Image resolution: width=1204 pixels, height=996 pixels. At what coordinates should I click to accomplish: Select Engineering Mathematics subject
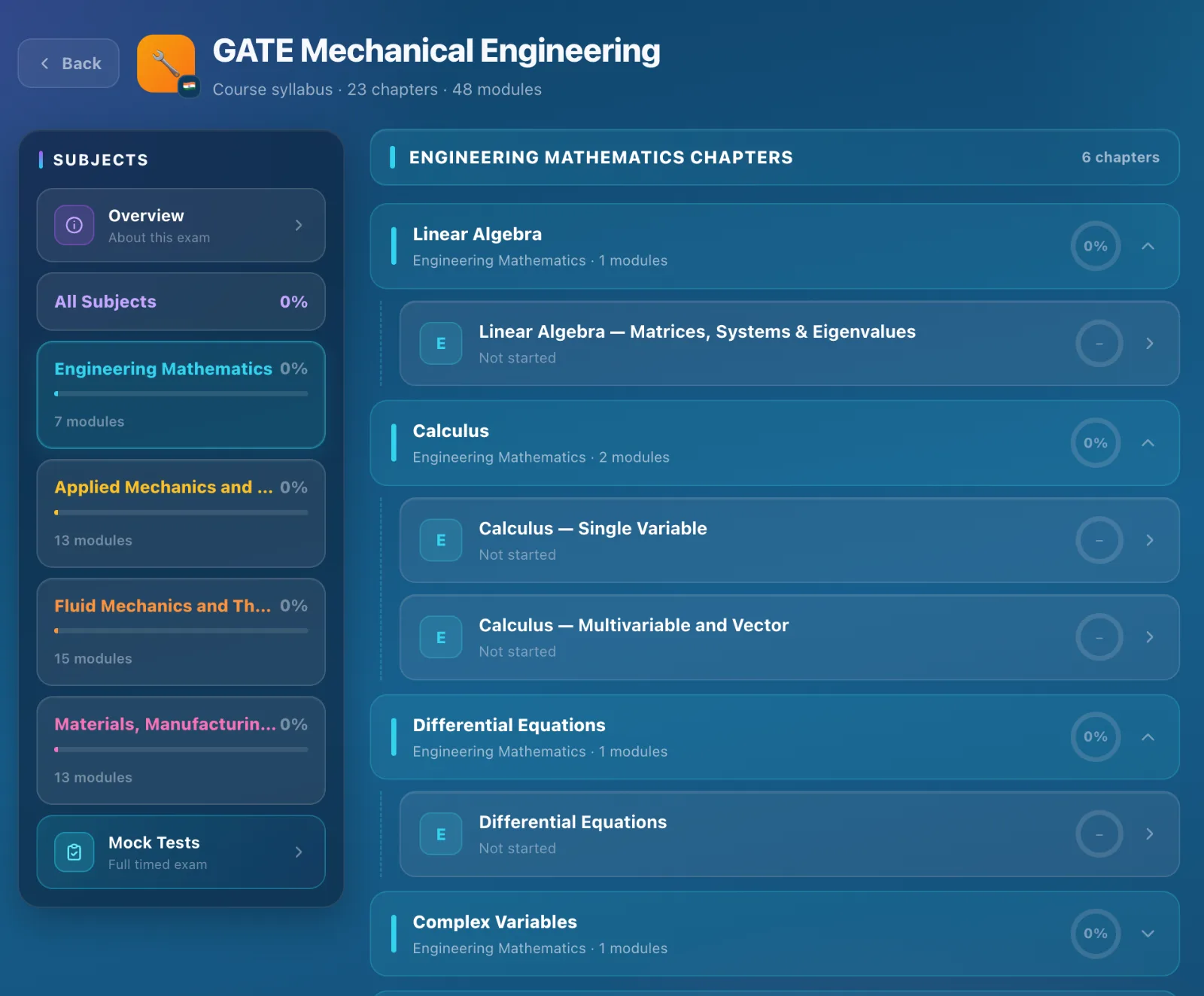point(181,395)
